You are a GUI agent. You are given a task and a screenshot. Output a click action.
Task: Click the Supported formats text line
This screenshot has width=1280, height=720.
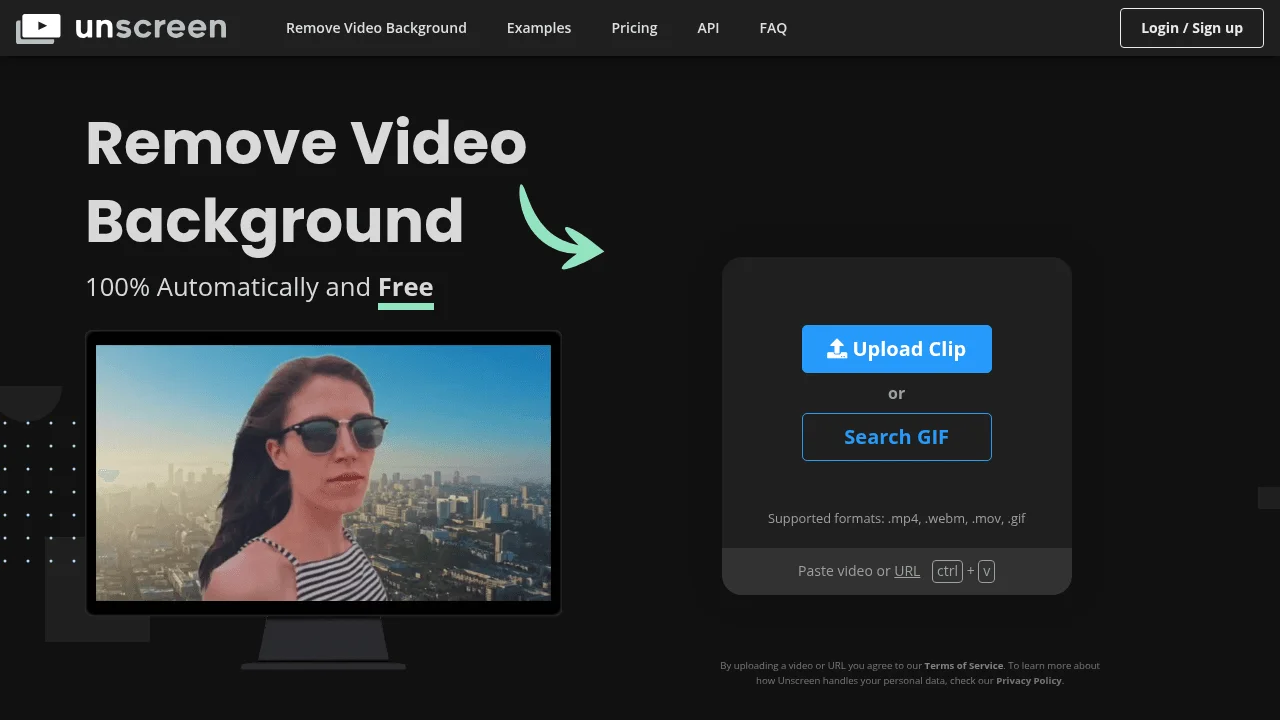pos(896,518)
